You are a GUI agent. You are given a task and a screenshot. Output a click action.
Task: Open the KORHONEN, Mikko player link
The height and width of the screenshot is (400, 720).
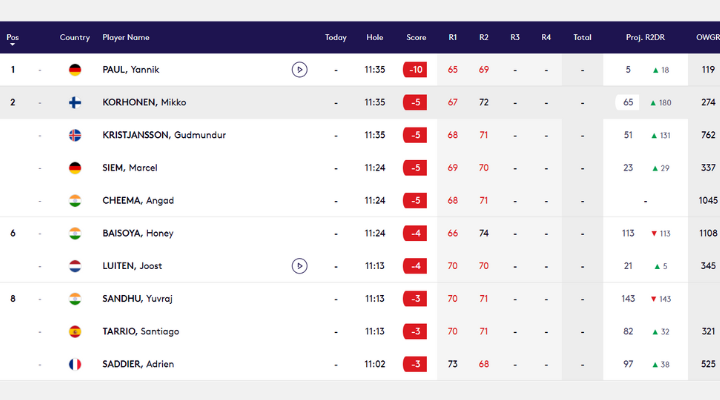pos(144,102)
